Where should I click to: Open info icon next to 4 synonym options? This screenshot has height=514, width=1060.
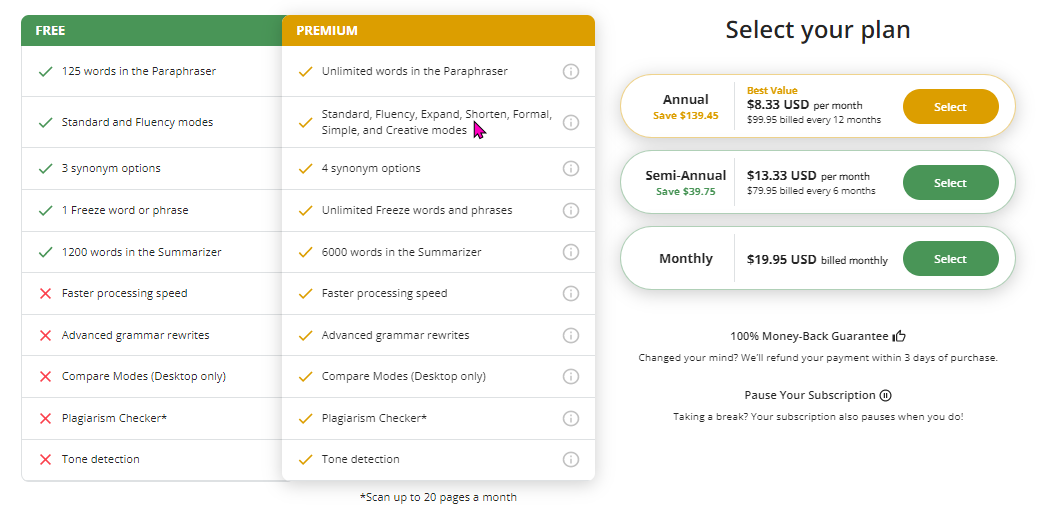point(571,169)
